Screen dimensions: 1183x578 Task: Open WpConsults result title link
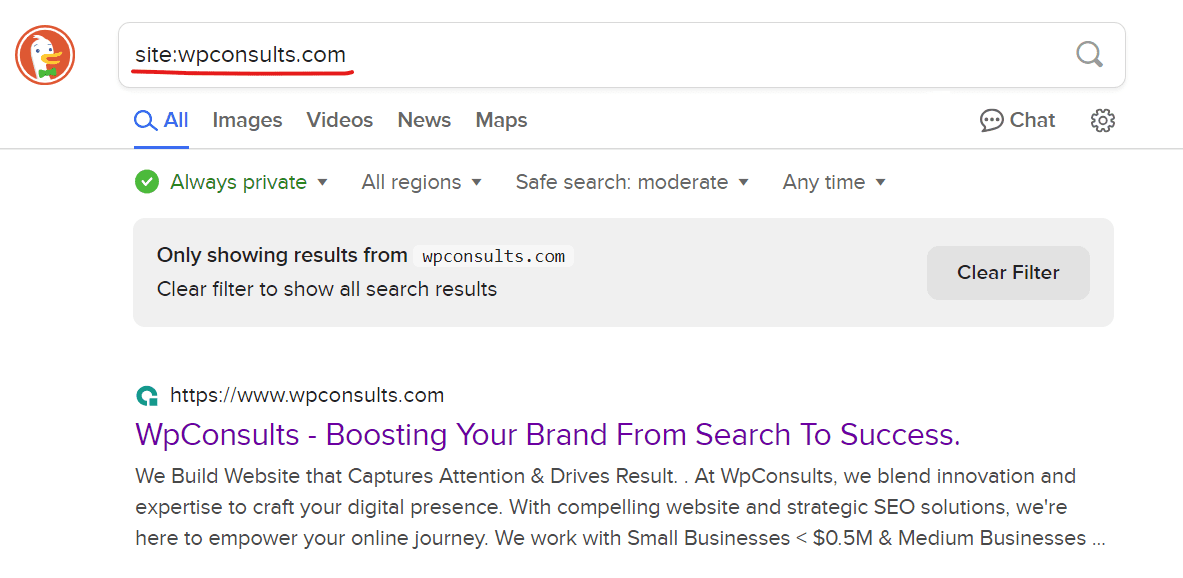pos(547,435)
